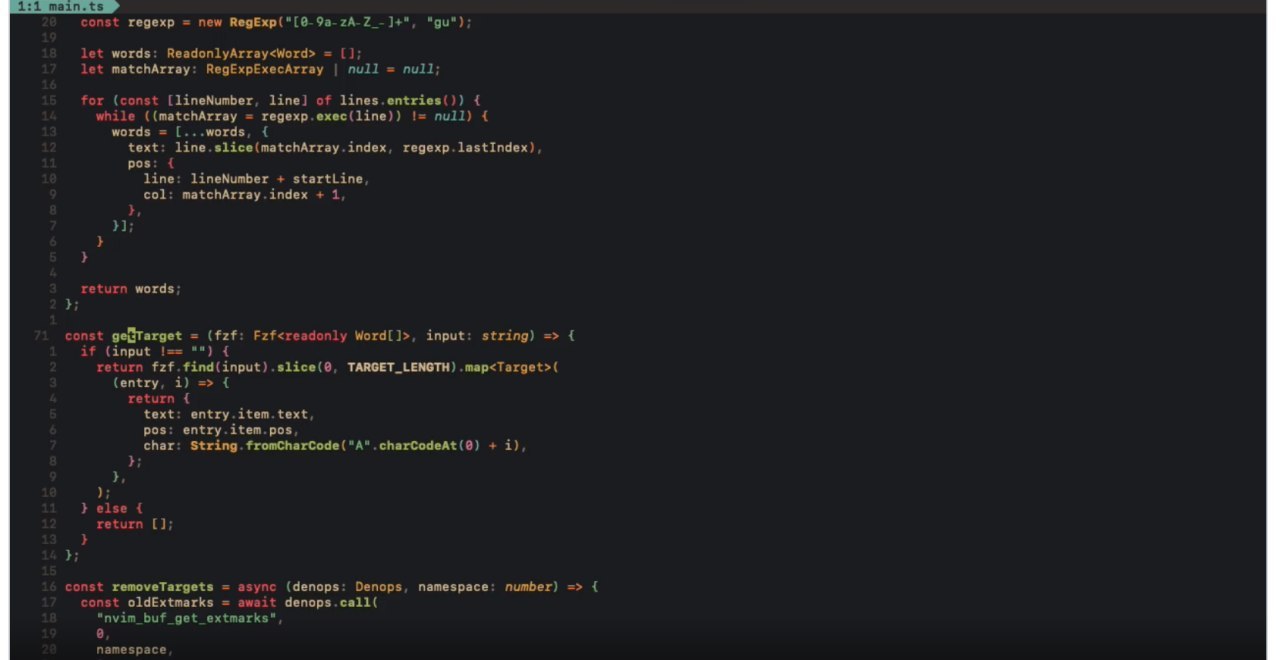
Task: Click the 'col: matchArray.index + 1' line
Action: (x=247, y=194)
